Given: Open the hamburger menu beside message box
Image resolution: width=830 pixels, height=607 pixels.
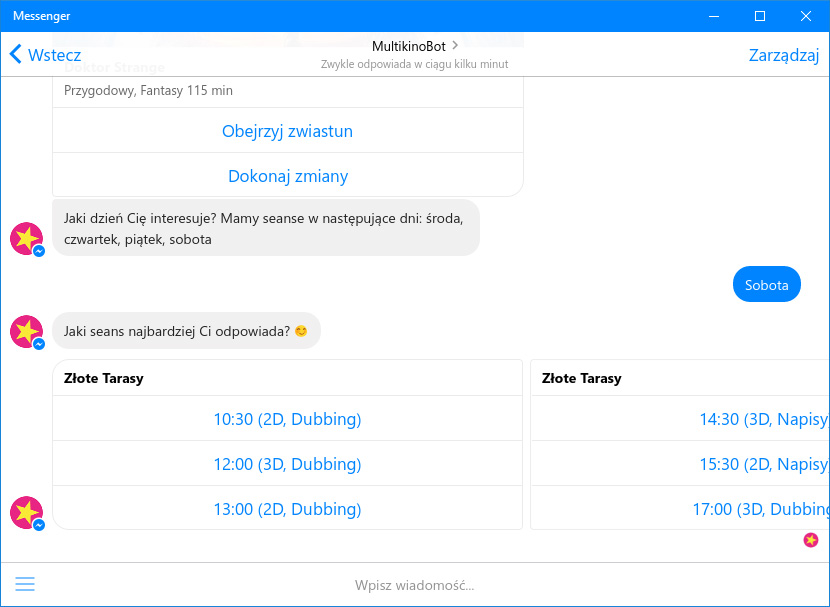Looking at the screenshot, I should pyautogui.click(x=25, y=584).
